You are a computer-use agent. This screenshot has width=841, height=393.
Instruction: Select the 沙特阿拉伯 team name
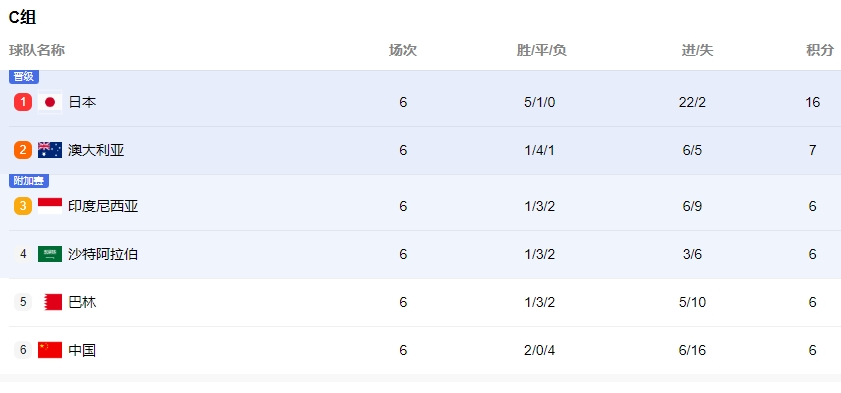point(103,254)
